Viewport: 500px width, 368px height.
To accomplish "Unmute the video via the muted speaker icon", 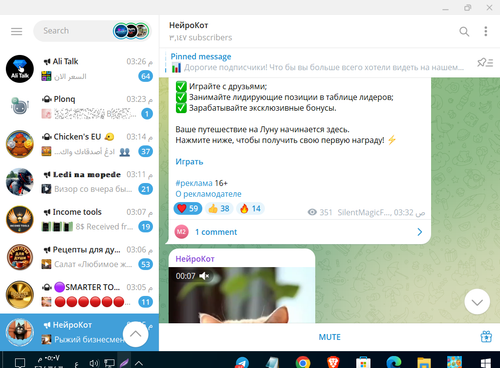I will [x=204, y=276].
